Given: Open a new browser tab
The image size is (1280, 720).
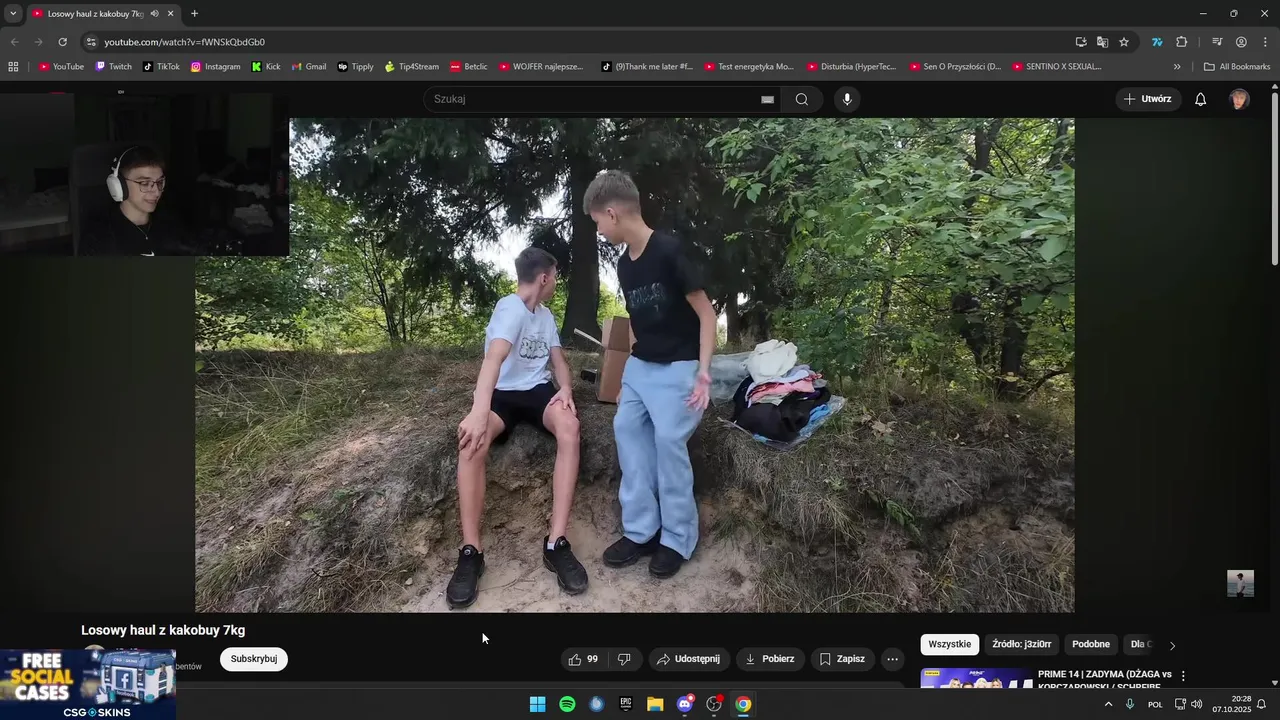Looking at the screenshot, I should [194, 14].
